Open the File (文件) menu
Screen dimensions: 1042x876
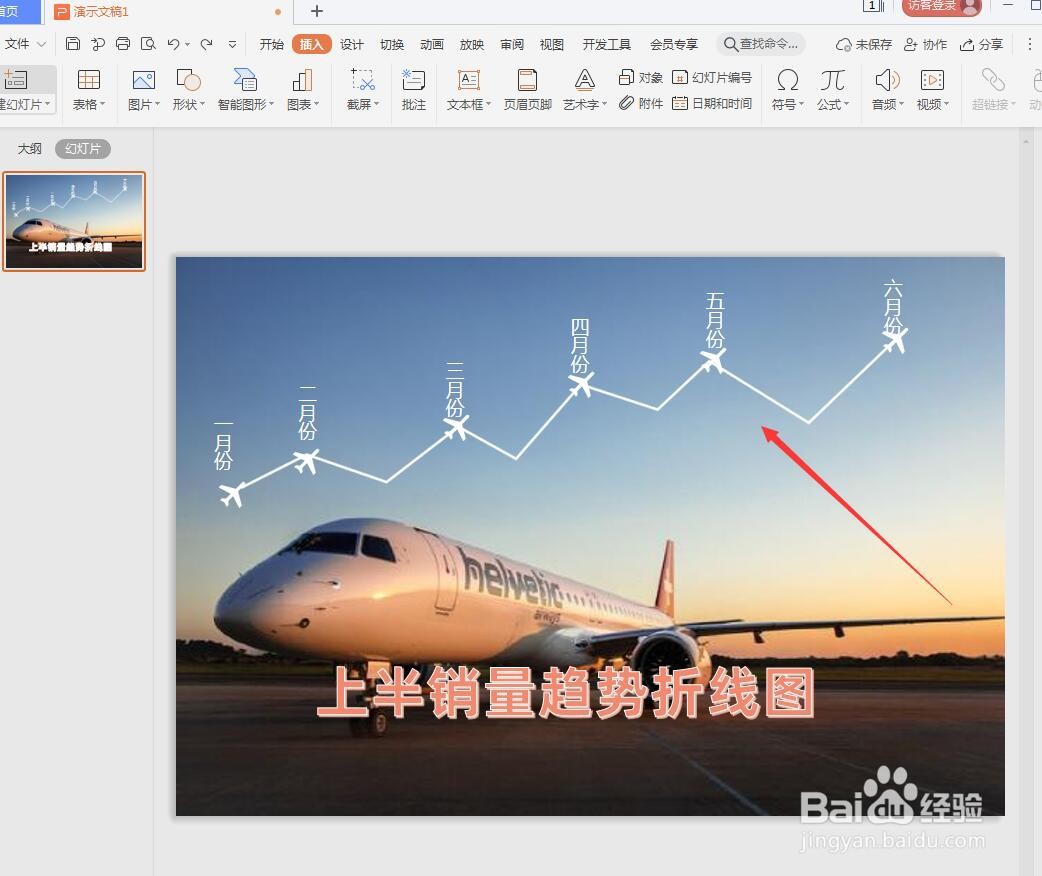click(x=25, y=44)
